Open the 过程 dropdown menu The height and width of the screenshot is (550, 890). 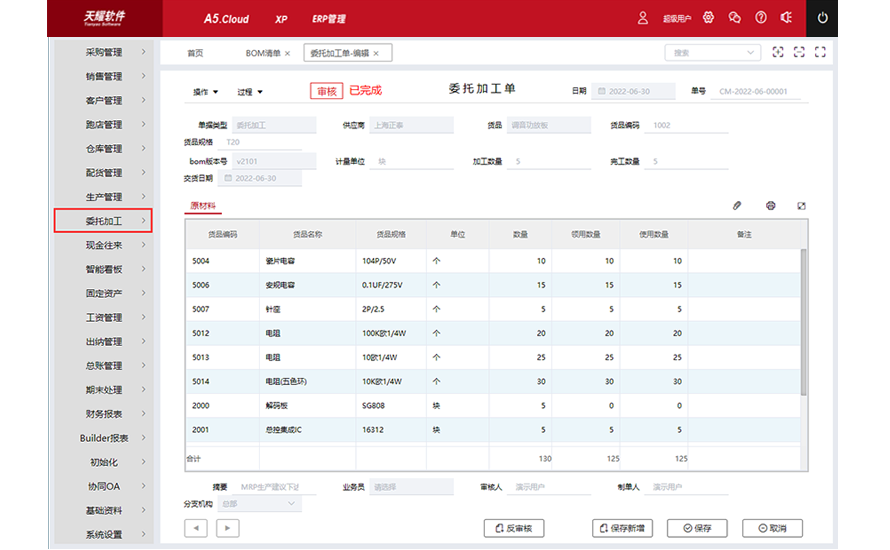250,92
